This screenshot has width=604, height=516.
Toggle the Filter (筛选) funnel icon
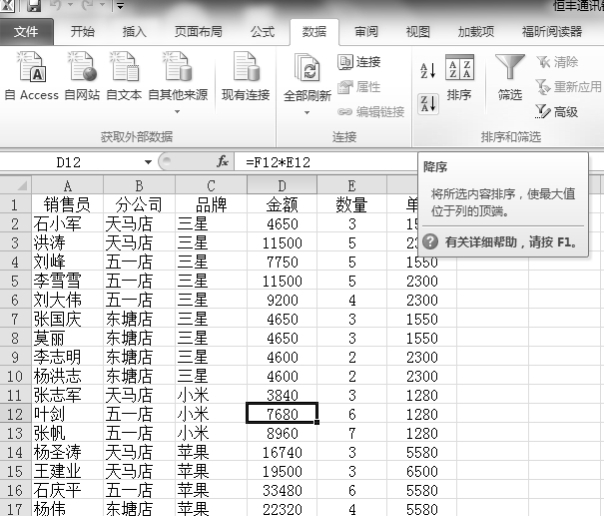pyautogui.click(x=510, y=67)
